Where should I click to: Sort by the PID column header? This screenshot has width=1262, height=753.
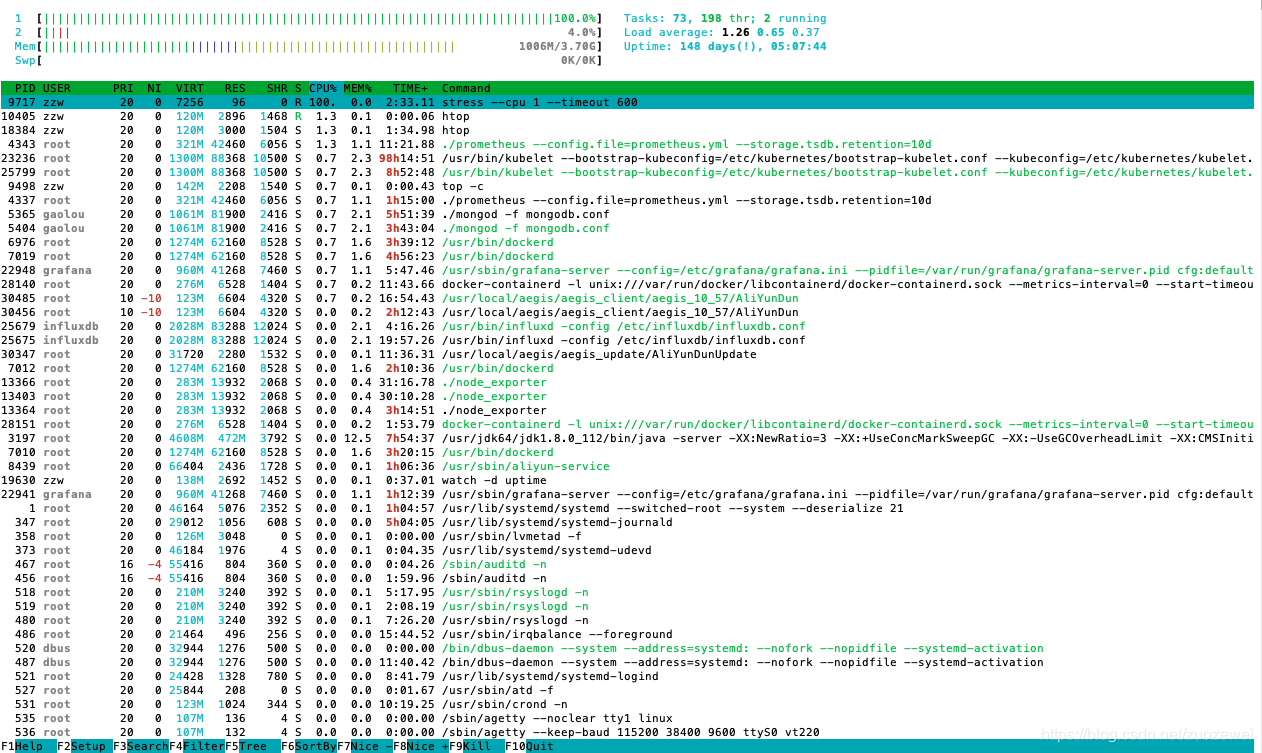click(x=25, y=88)
